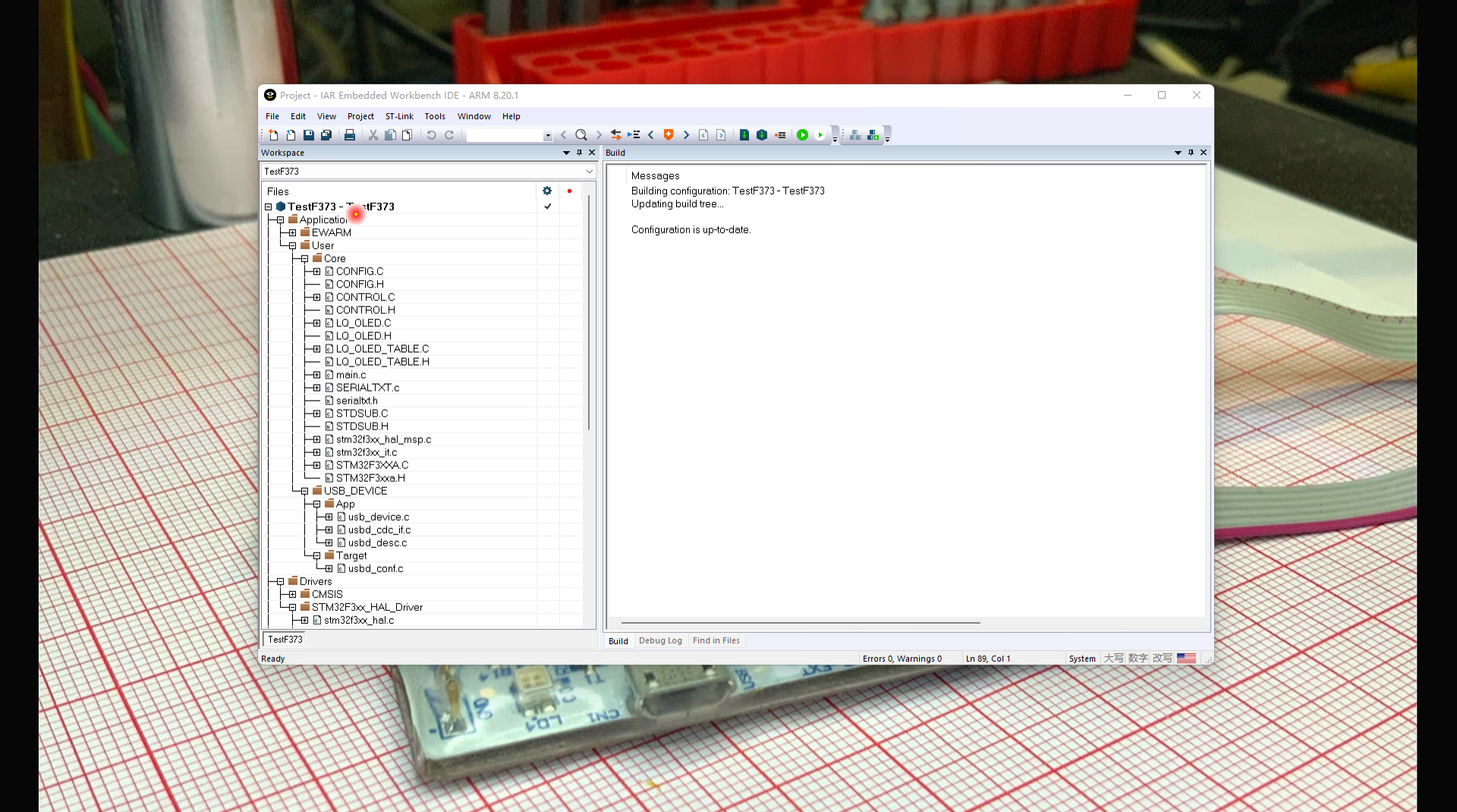
Task: Select CONTROL.C in the file tree
Action: pos(365,297)
